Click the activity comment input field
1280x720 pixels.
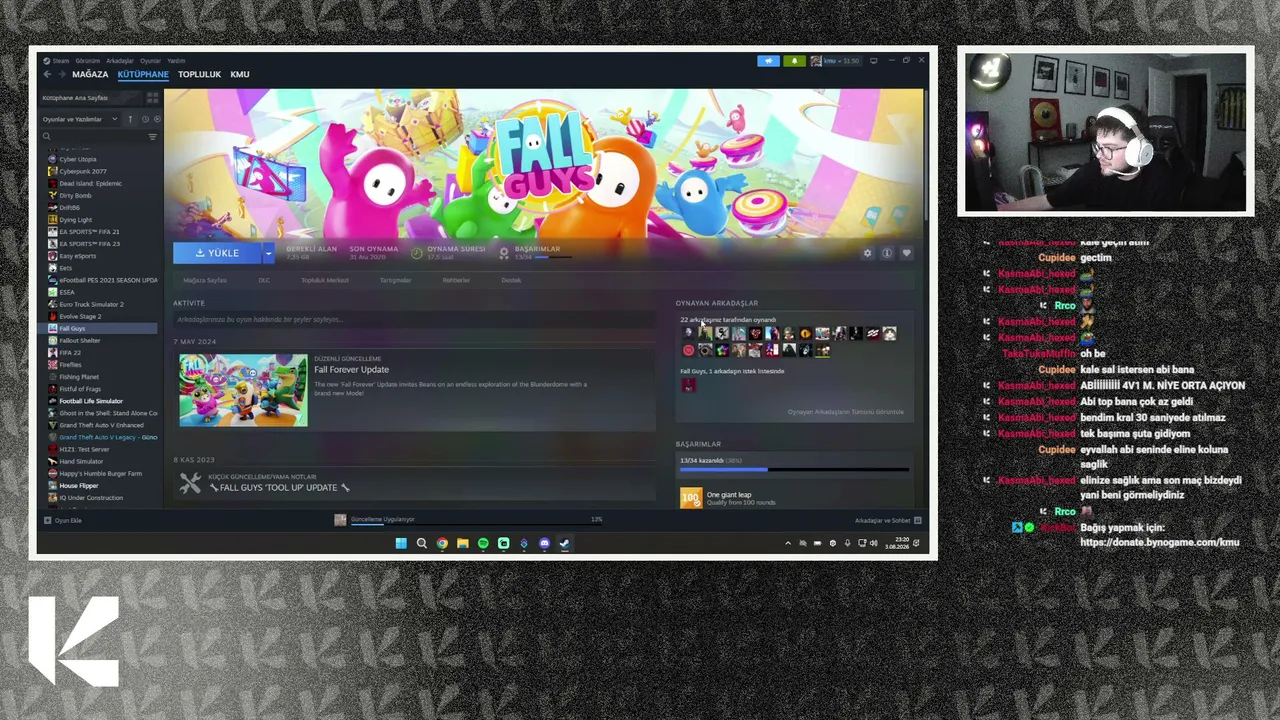tap(414, 319)
